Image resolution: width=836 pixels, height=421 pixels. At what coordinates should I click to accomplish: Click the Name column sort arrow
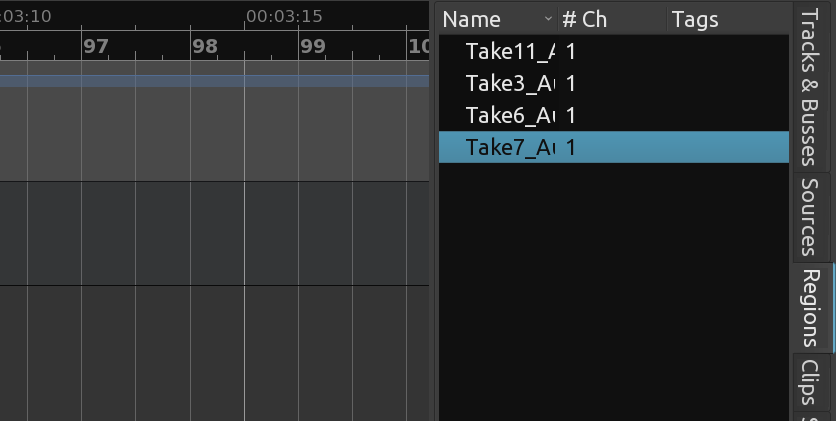coord(548,19)
